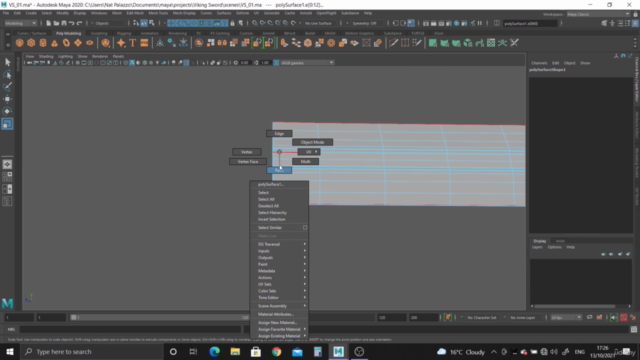640x360 pixels.
Task: Create a polygon torus from shelf
Action: tap(66, 43)
